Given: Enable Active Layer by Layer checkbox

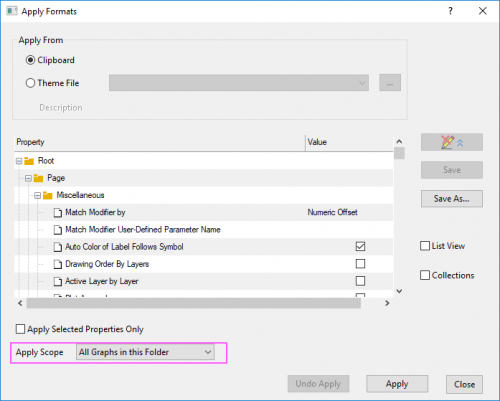Looking at the screenshot, I should pos(360,281).
